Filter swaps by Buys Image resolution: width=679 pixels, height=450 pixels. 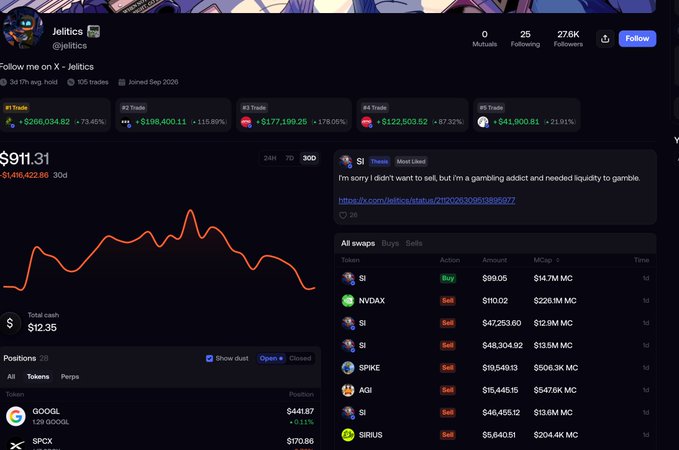390,243
